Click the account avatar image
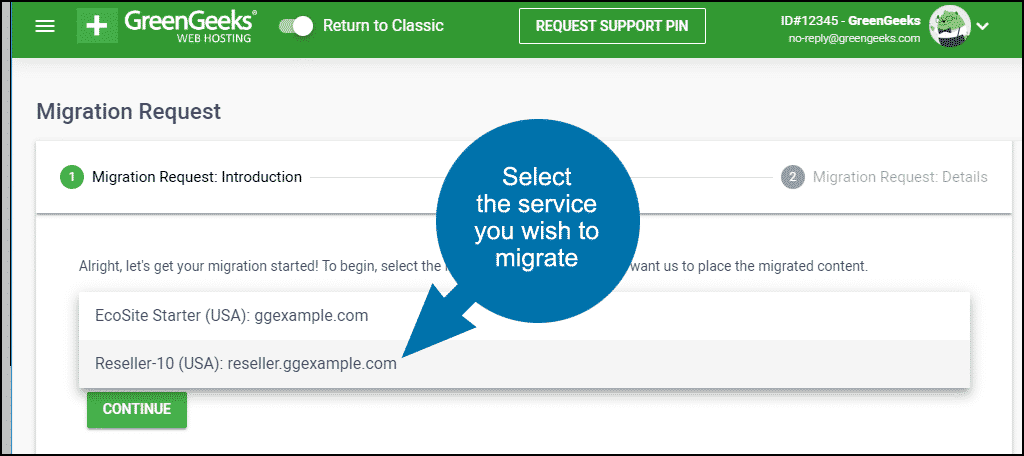The image size is (1024, 456). (948, 25)
